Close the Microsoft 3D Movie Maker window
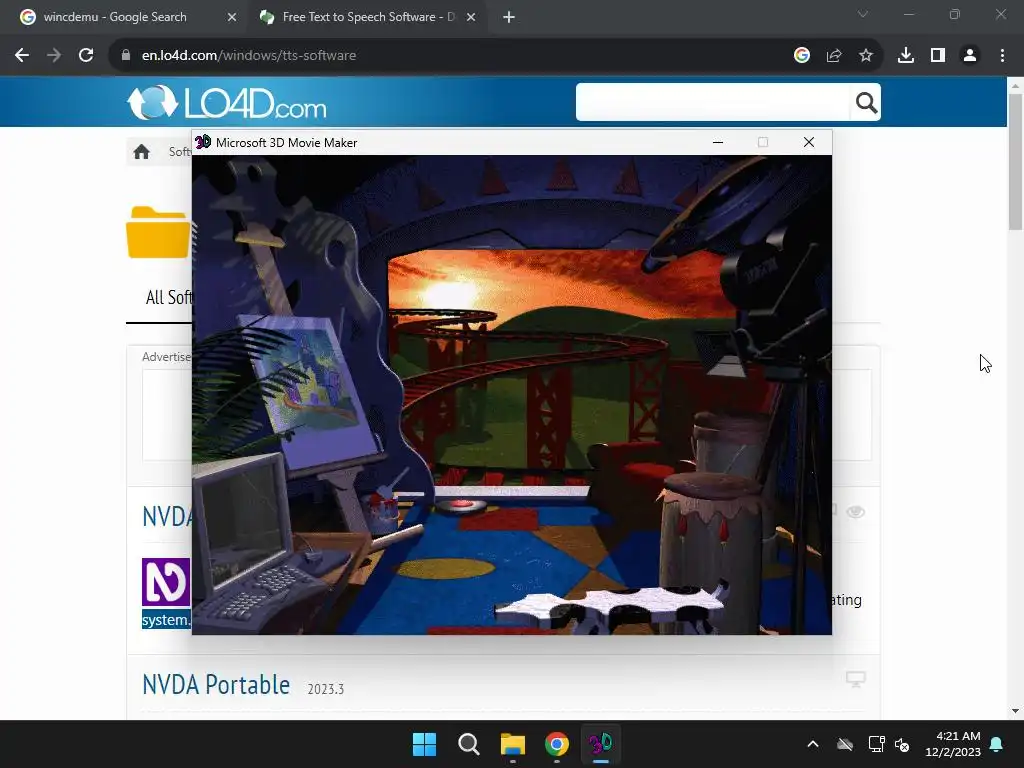This screenshot has width=1024, height=768. 808,142
